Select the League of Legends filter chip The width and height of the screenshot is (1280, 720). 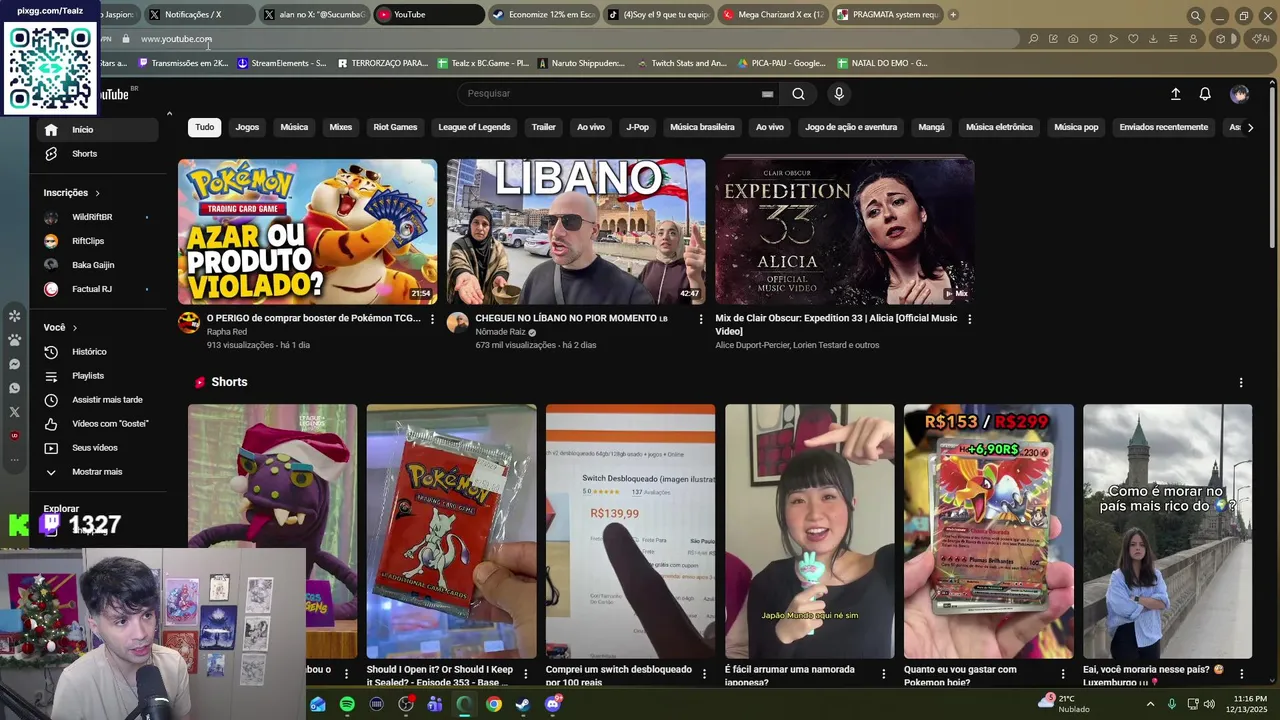474,127
